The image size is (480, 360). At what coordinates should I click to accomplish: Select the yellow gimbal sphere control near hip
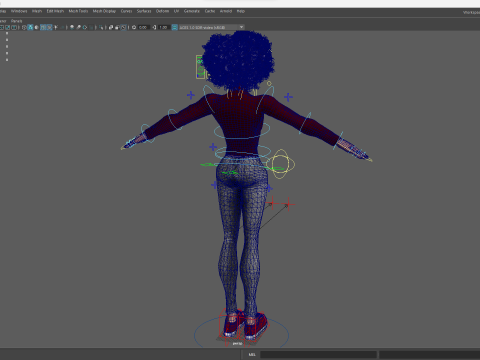point(282,164)
